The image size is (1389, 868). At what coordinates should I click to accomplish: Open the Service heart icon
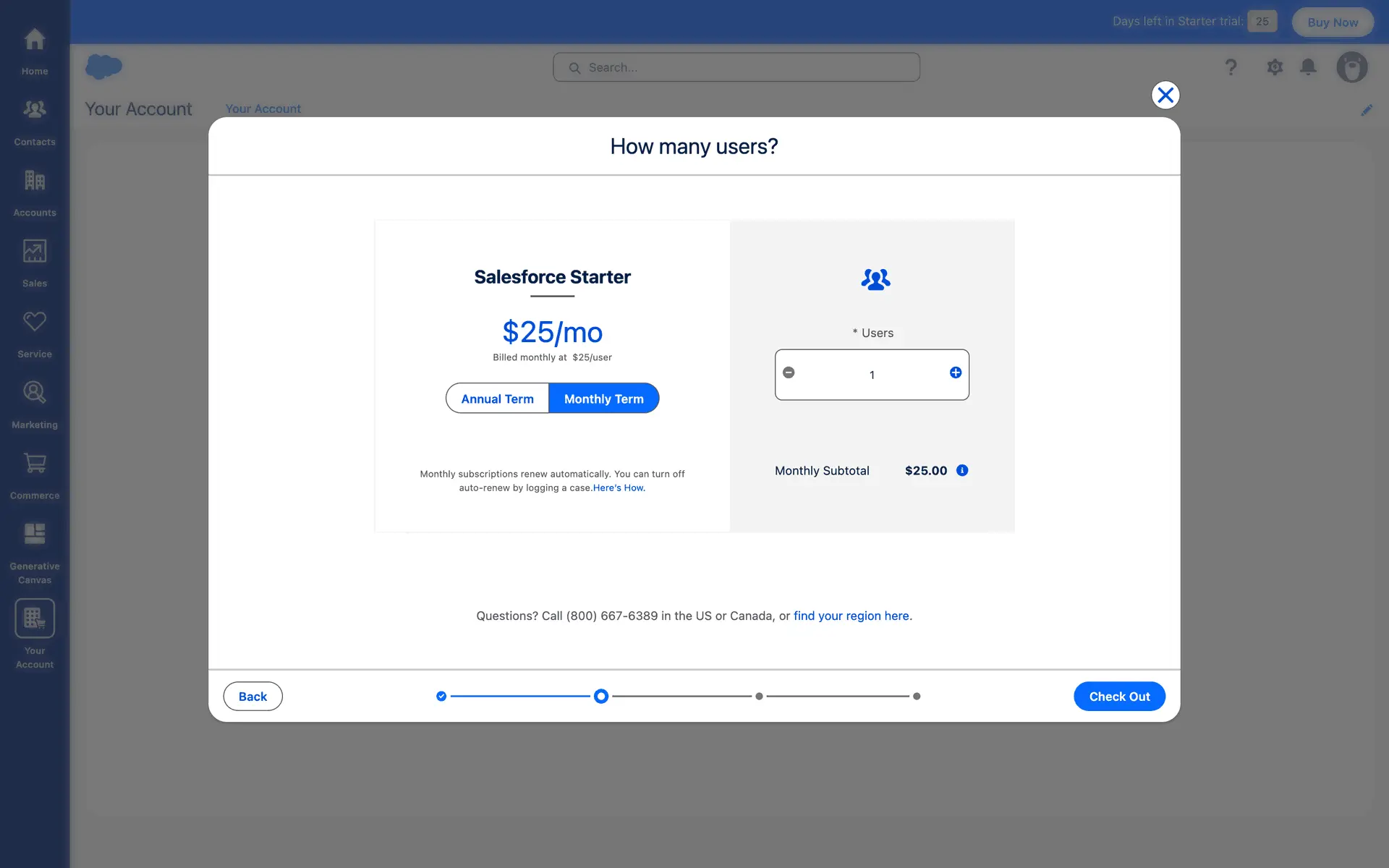34,333
